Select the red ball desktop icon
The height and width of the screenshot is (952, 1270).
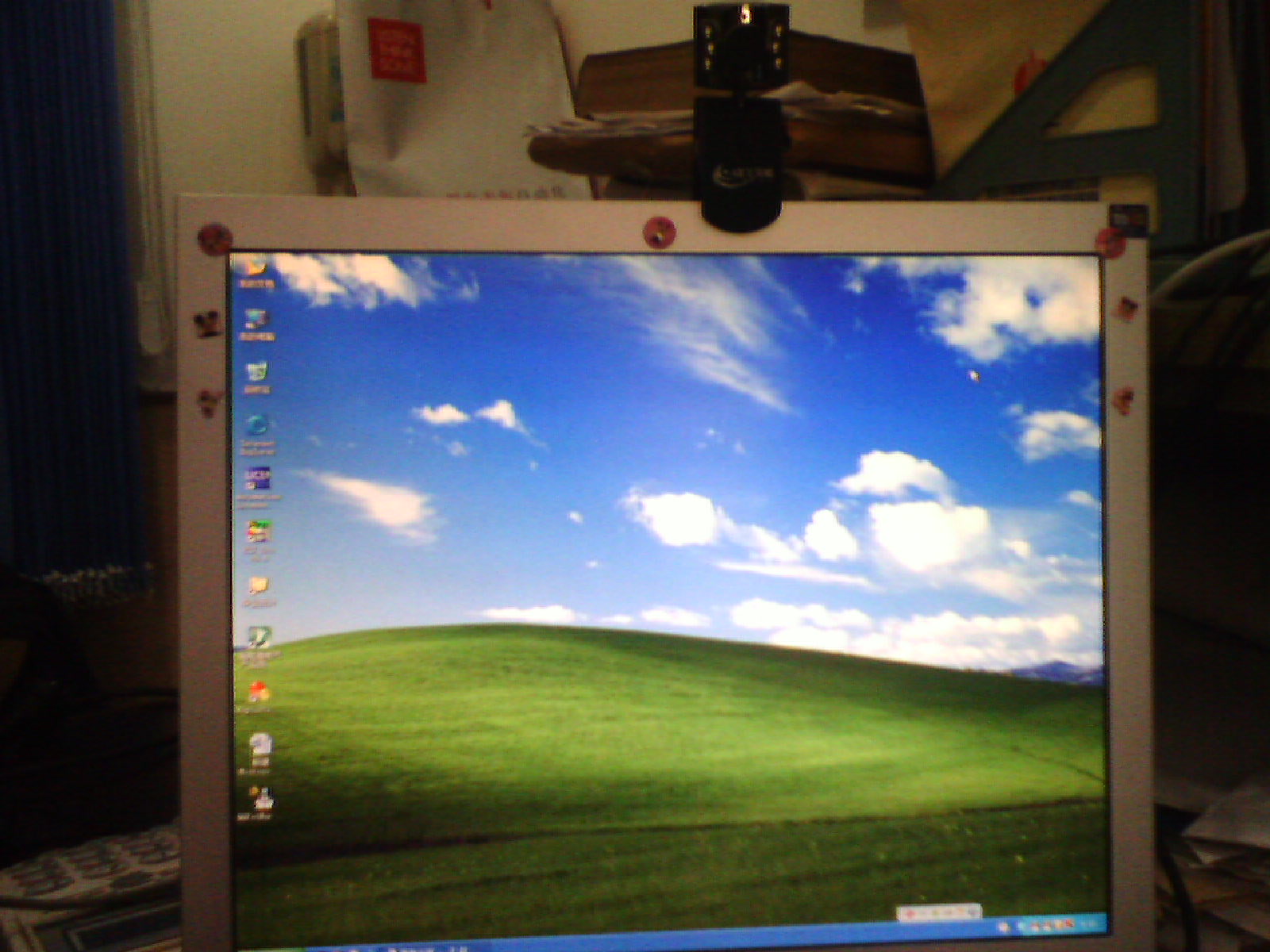tap(259, 692)
